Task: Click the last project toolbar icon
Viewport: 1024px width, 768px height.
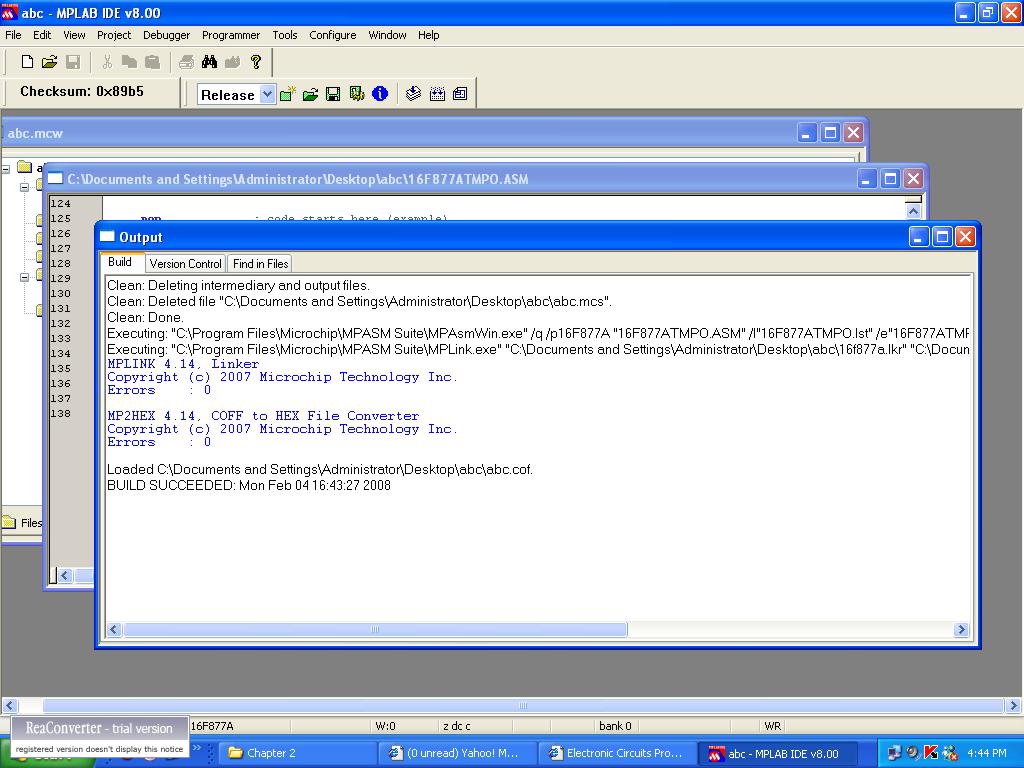Action: (x=460, y=94)
